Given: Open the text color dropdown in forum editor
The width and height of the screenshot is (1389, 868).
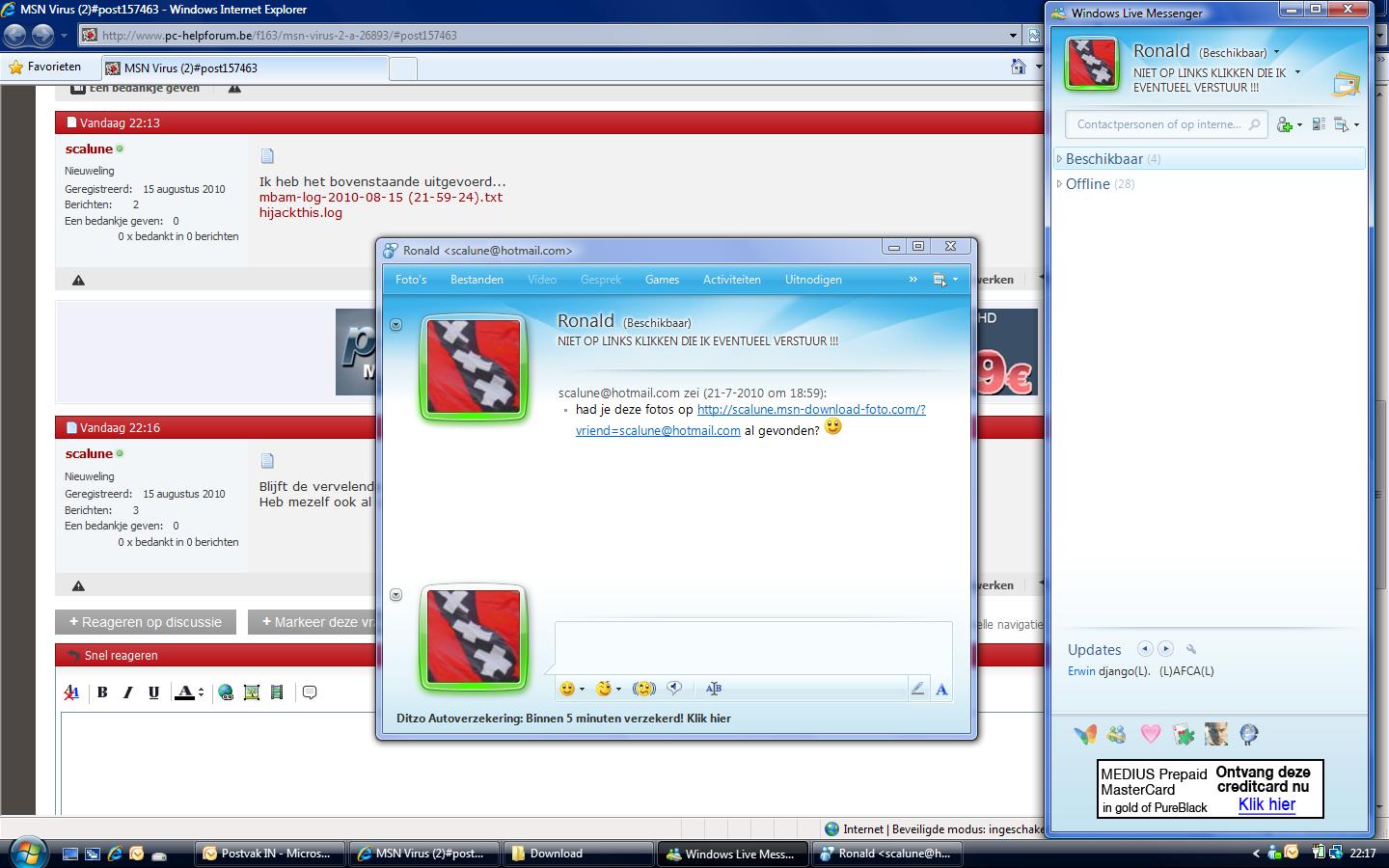Looking at the screenshot, I should pyautogui.click(x=201, y=692).
